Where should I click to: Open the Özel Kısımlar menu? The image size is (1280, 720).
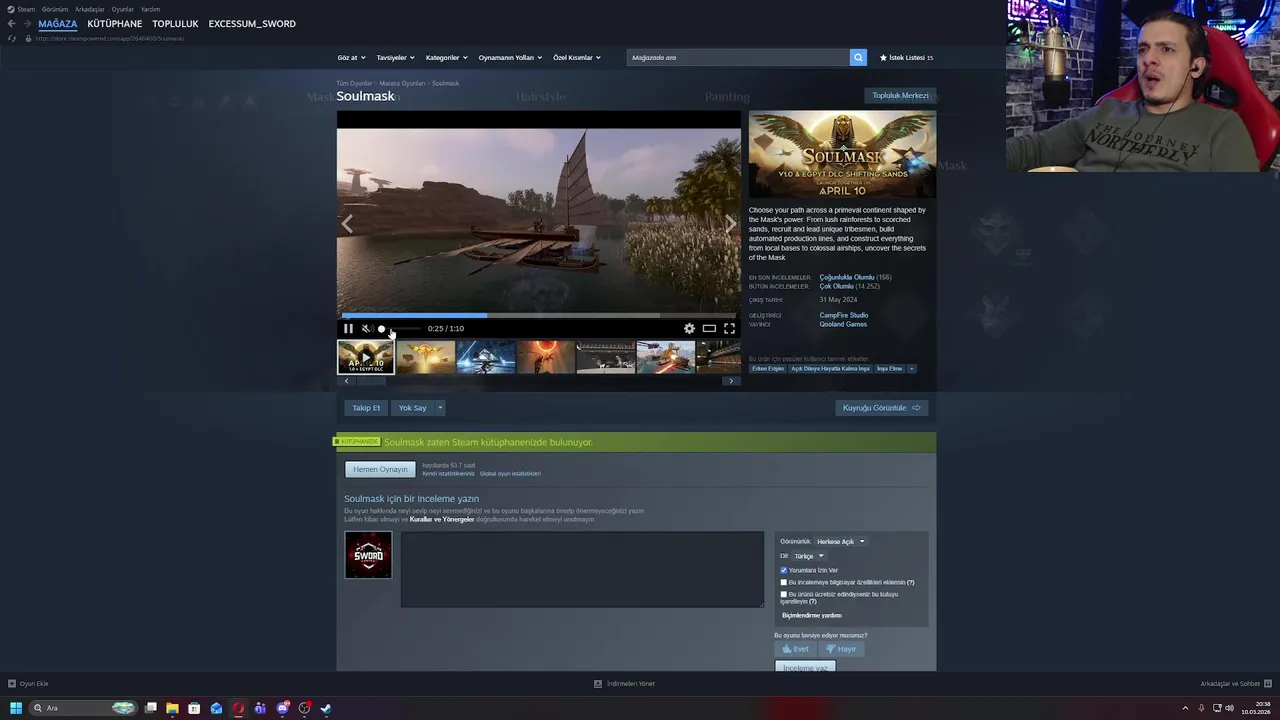coord(577,58)
